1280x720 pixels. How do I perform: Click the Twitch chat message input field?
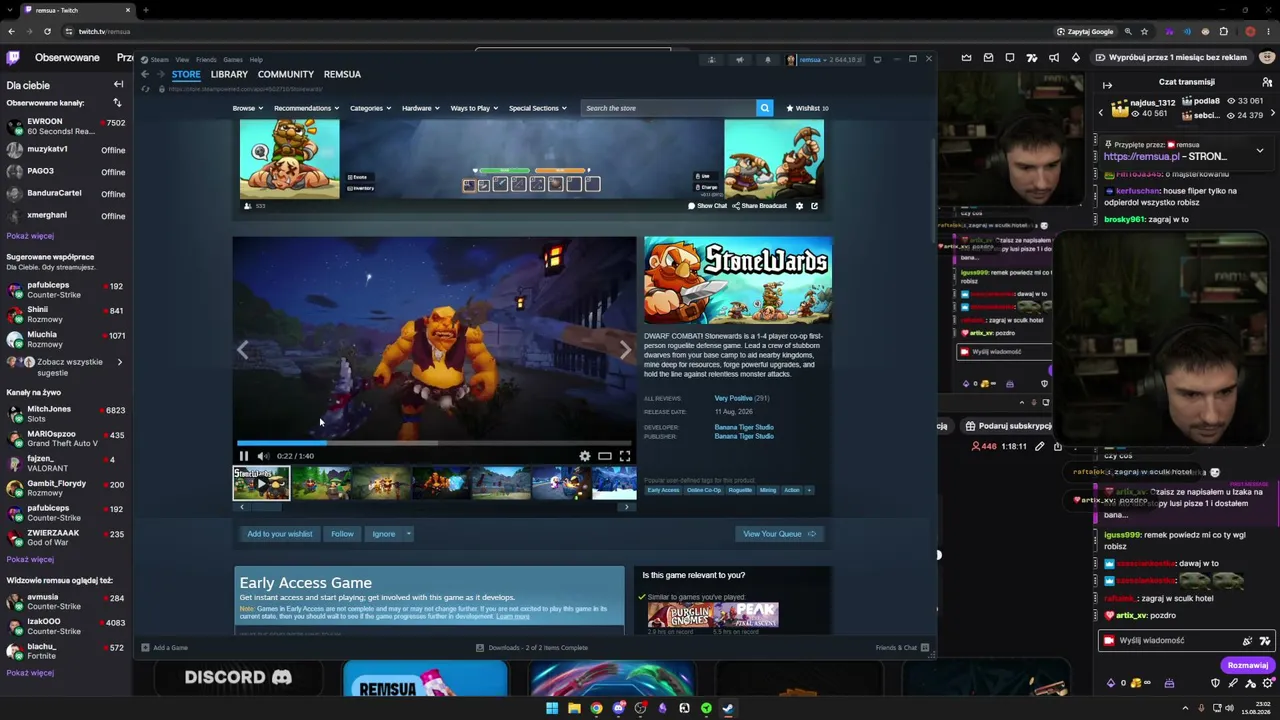(x=1175, y=641)
